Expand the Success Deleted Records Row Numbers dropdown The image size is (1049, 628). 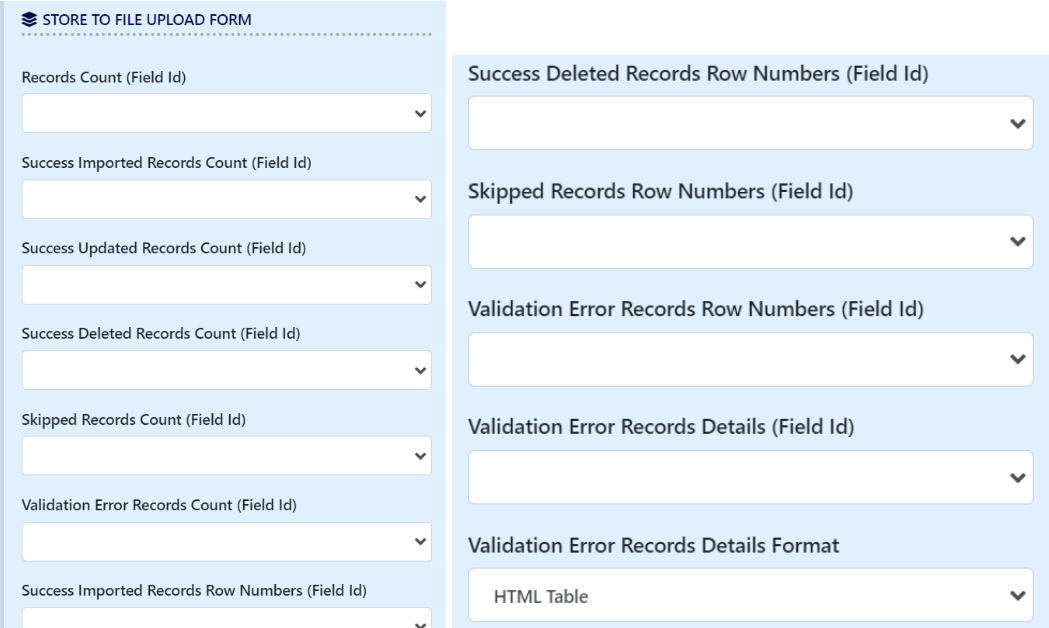(x=750, y=123)
